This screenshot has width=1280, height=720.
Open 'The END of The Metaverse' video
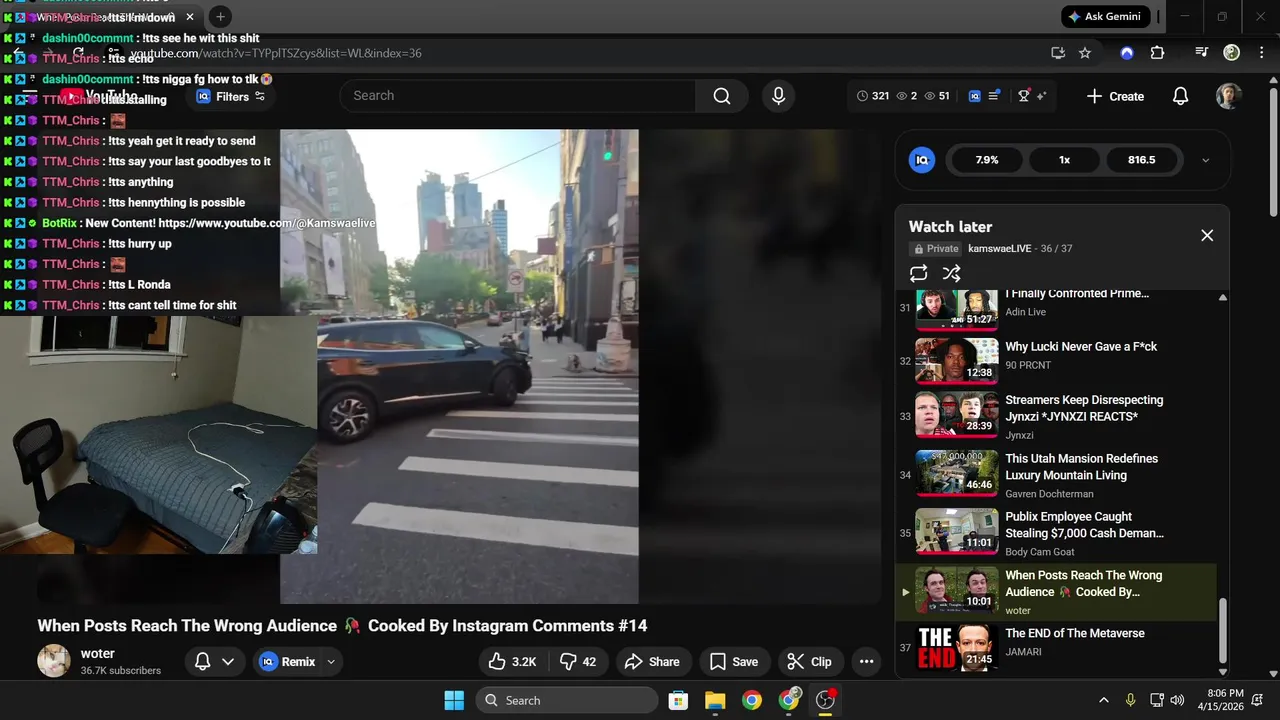1075,633
